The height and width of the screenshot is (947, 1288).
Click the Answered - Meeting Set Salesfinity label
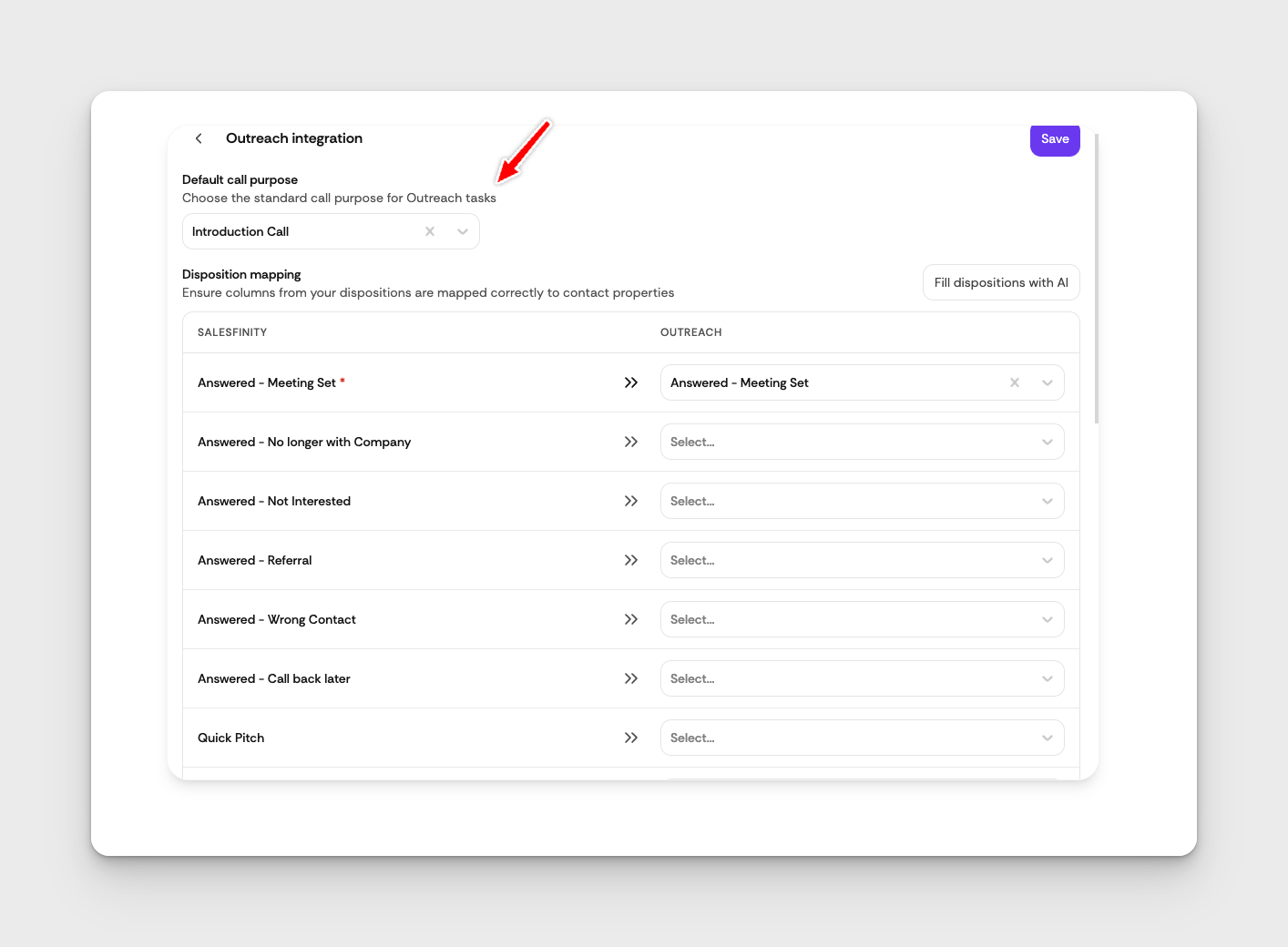[267, 382]
